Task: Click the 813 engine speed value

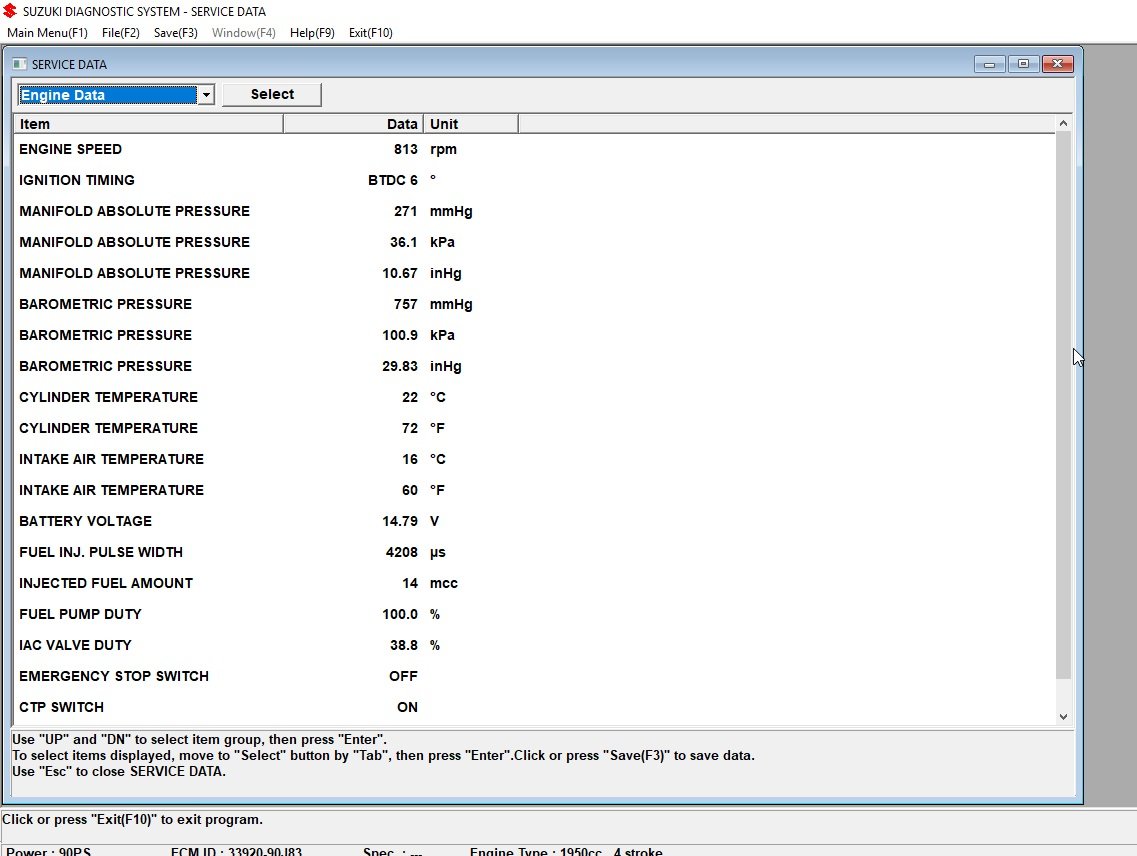Action: click(x=405, y=149)
